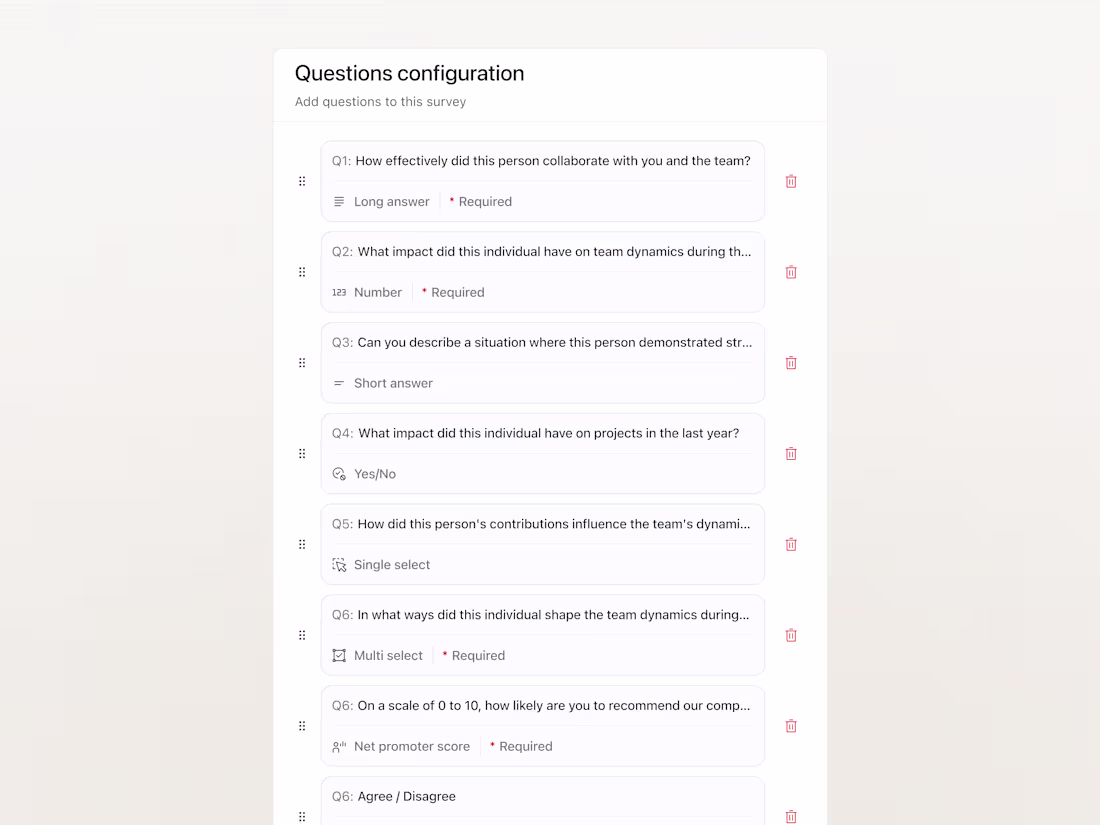Click the Multi select icon on Q6
The image size is (1100, 825).
[339, 655]
